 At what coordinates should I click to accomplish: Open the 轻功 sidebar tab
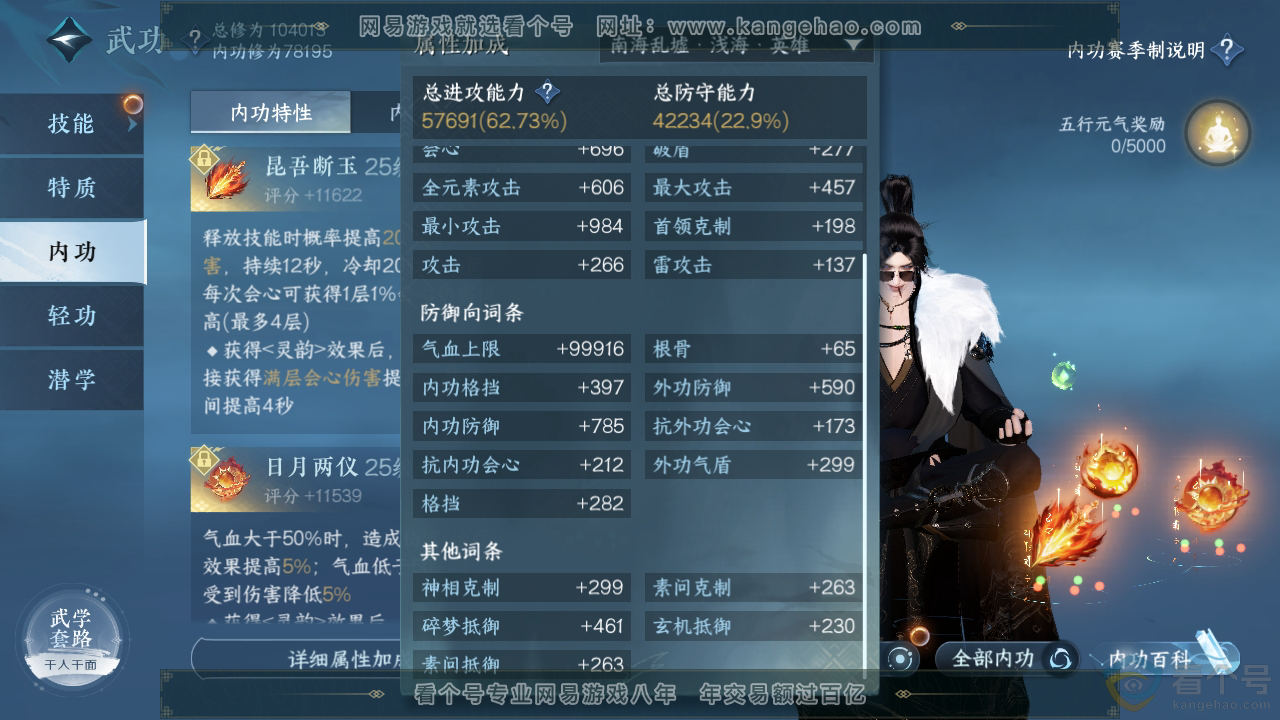pos(72,316)
